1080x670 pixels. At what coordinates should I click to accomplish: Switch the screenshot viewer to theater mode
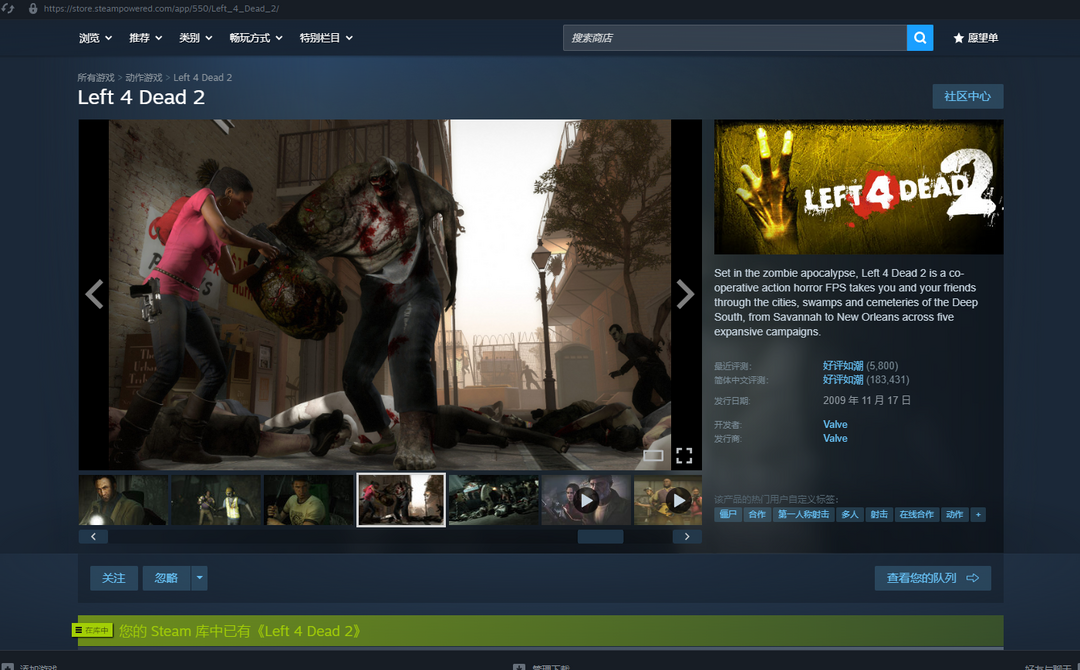click(x=653, y=455)
